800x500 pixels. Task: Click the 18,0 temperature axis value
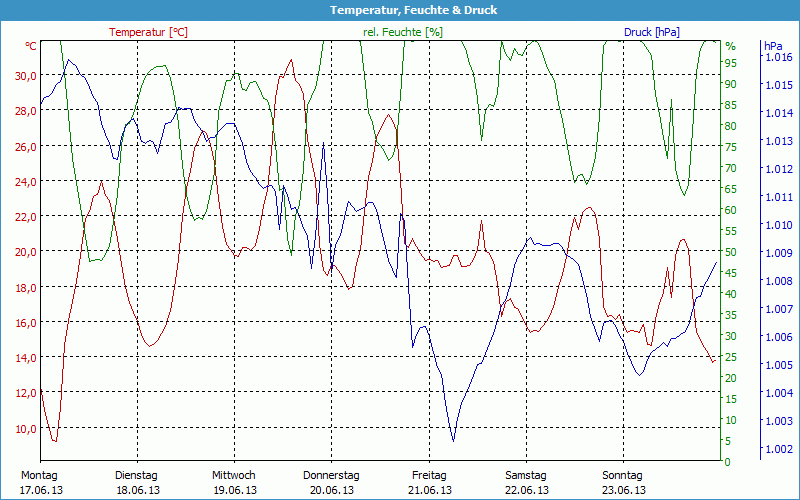pyautogui.click(x=26, y=287)
